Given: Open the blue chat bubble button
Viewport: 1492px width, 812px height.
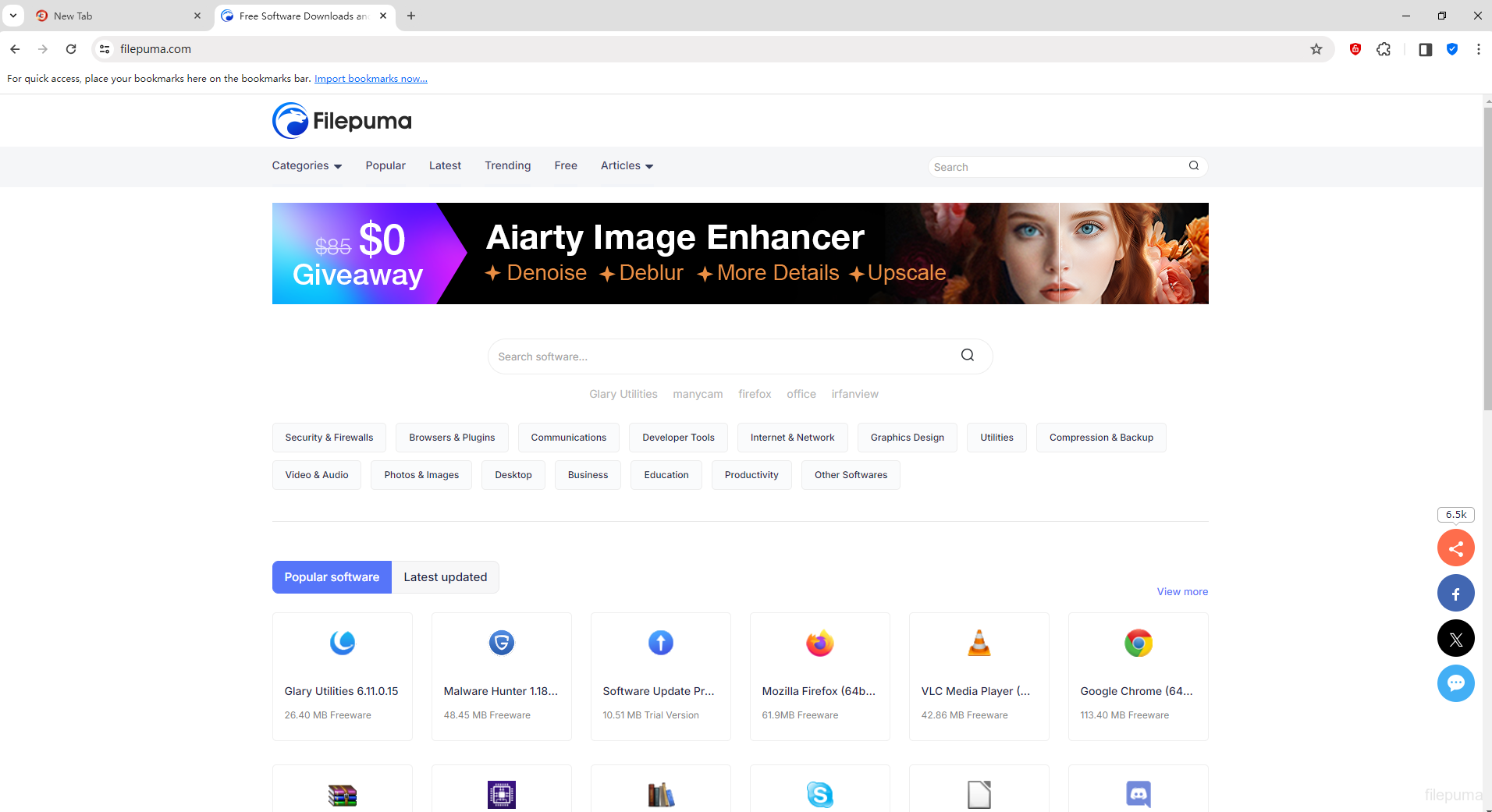Looking at the screenshot, I should point(1455,684).
